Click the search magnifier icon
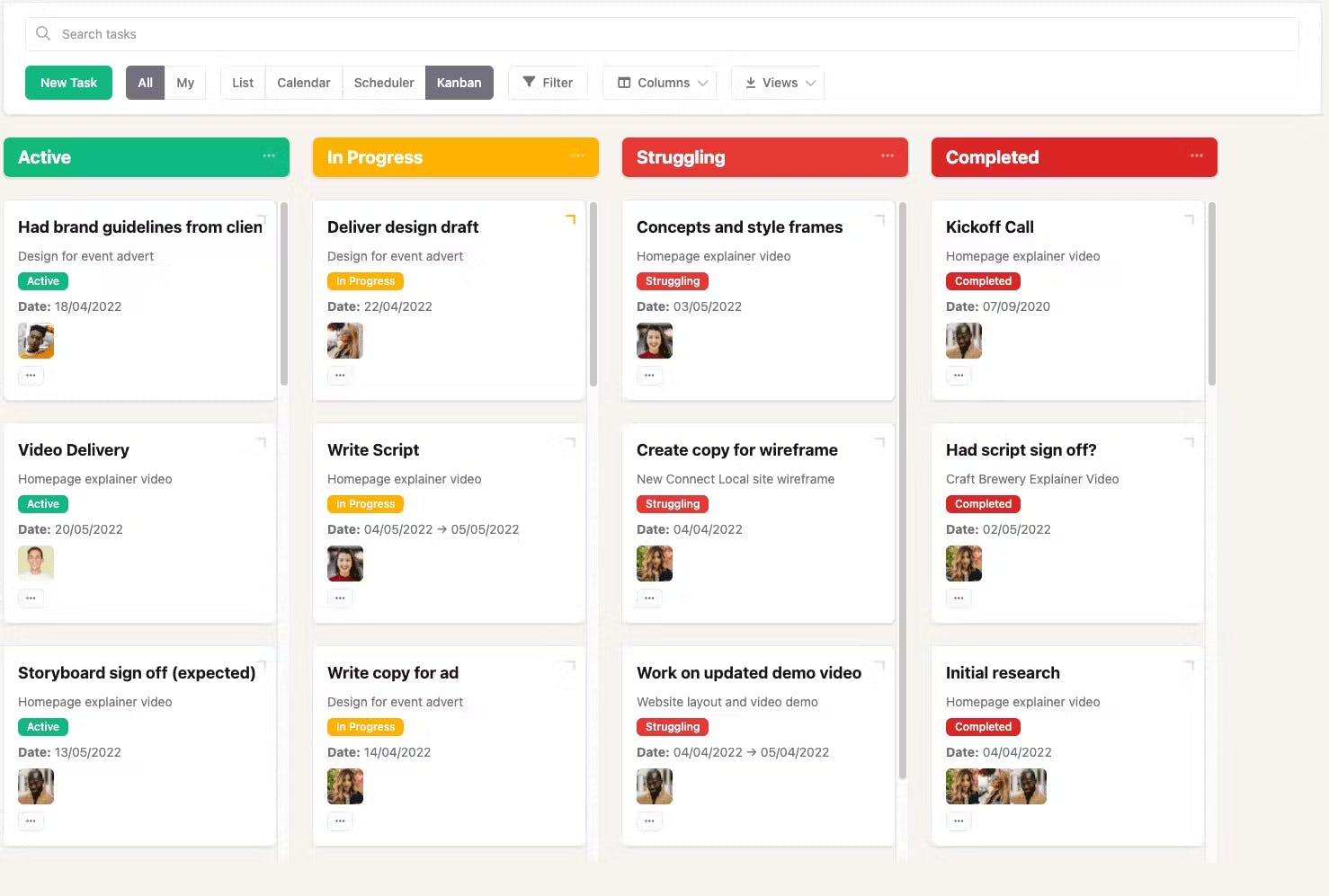Viewport: 1329px width, 896px height. [42, 33]
